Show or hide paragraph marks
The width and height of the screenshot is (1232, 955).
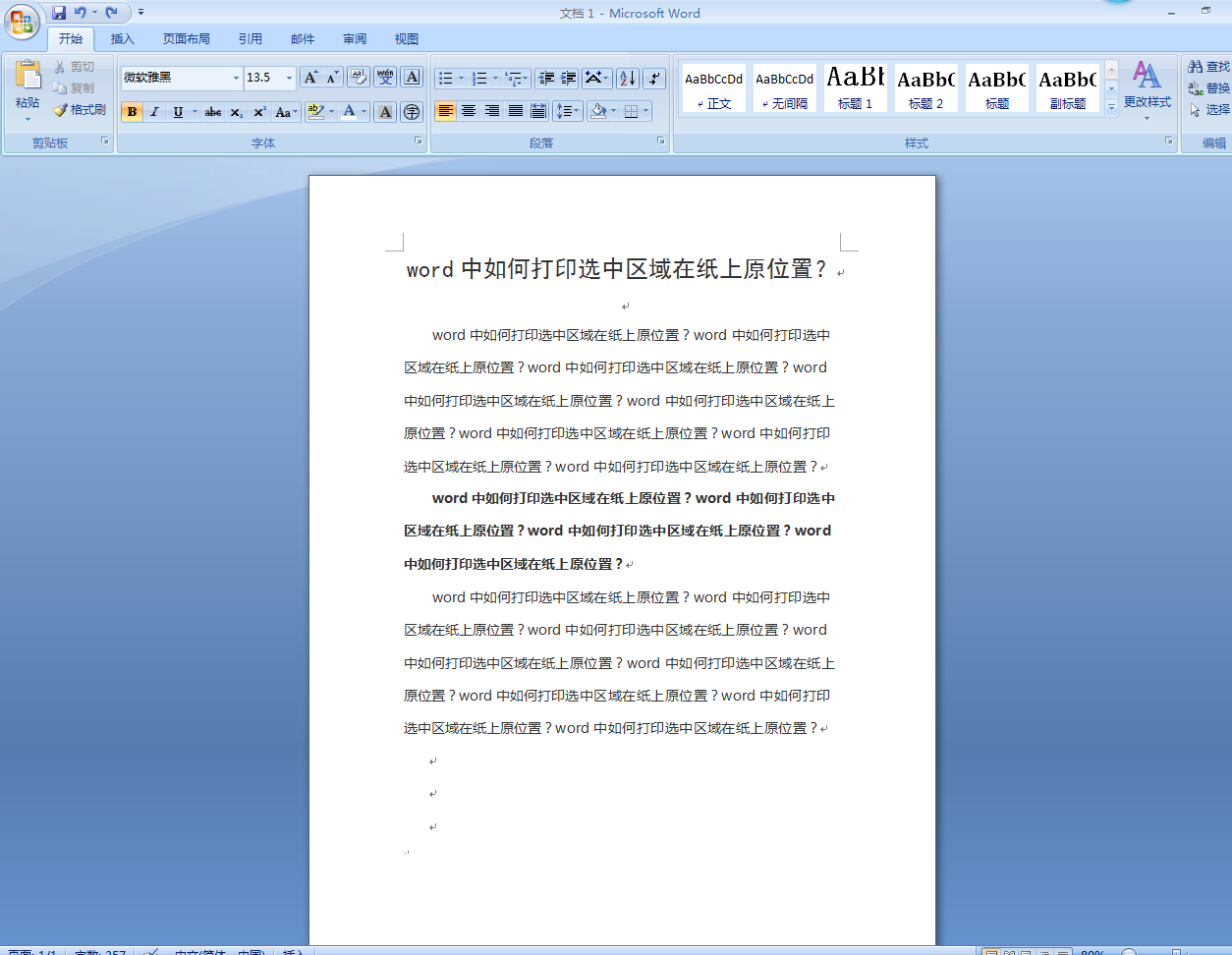pyautogui.click(x=655, y=79)
